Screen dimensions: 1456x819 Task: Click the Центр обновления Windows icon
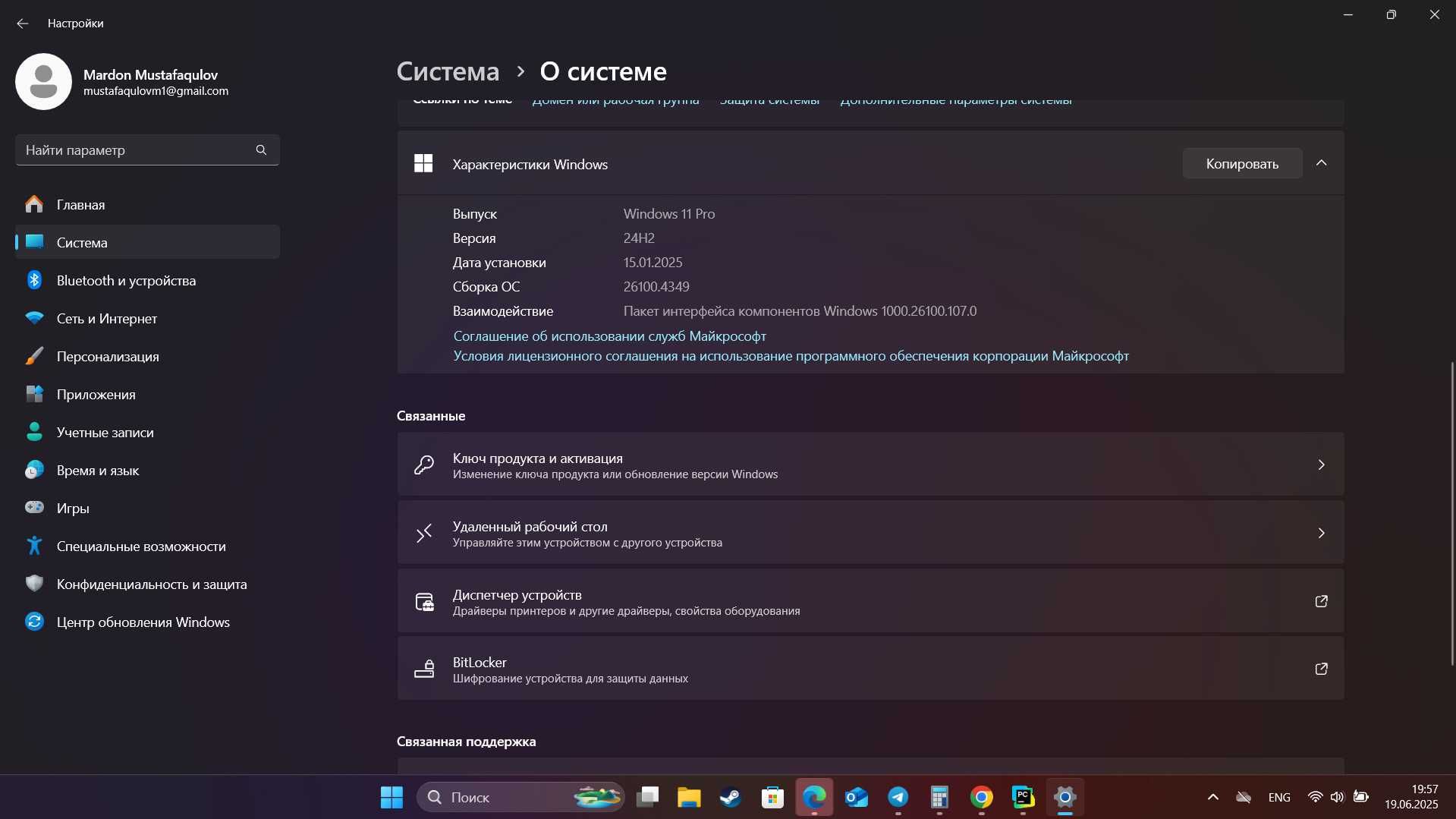pos(34,622)
